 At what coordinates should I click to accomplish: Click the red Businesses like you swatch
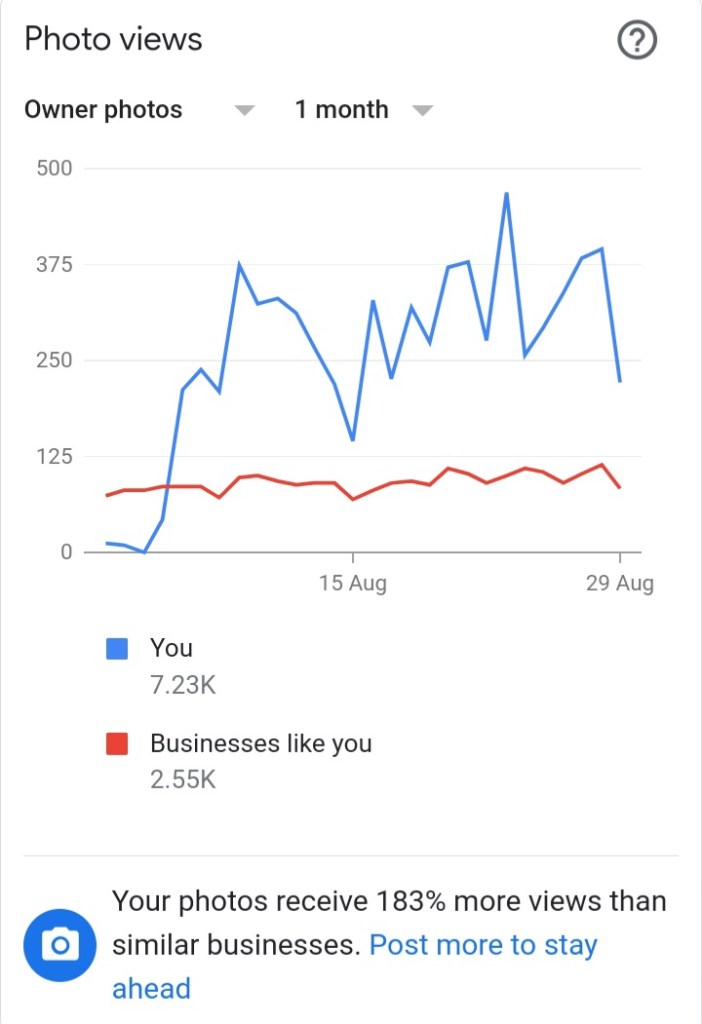[117, 744]
